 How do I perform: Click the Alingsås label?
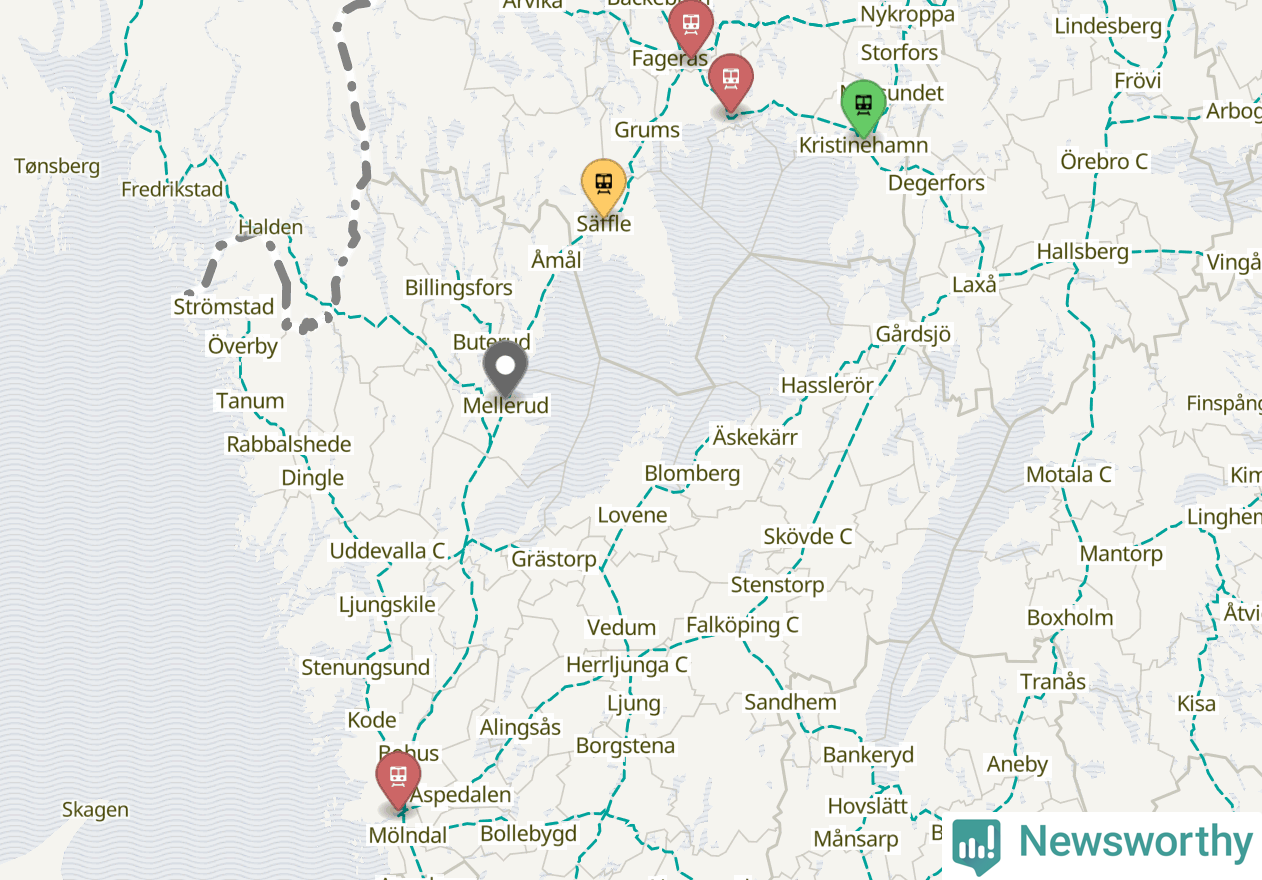coord(520,727)
